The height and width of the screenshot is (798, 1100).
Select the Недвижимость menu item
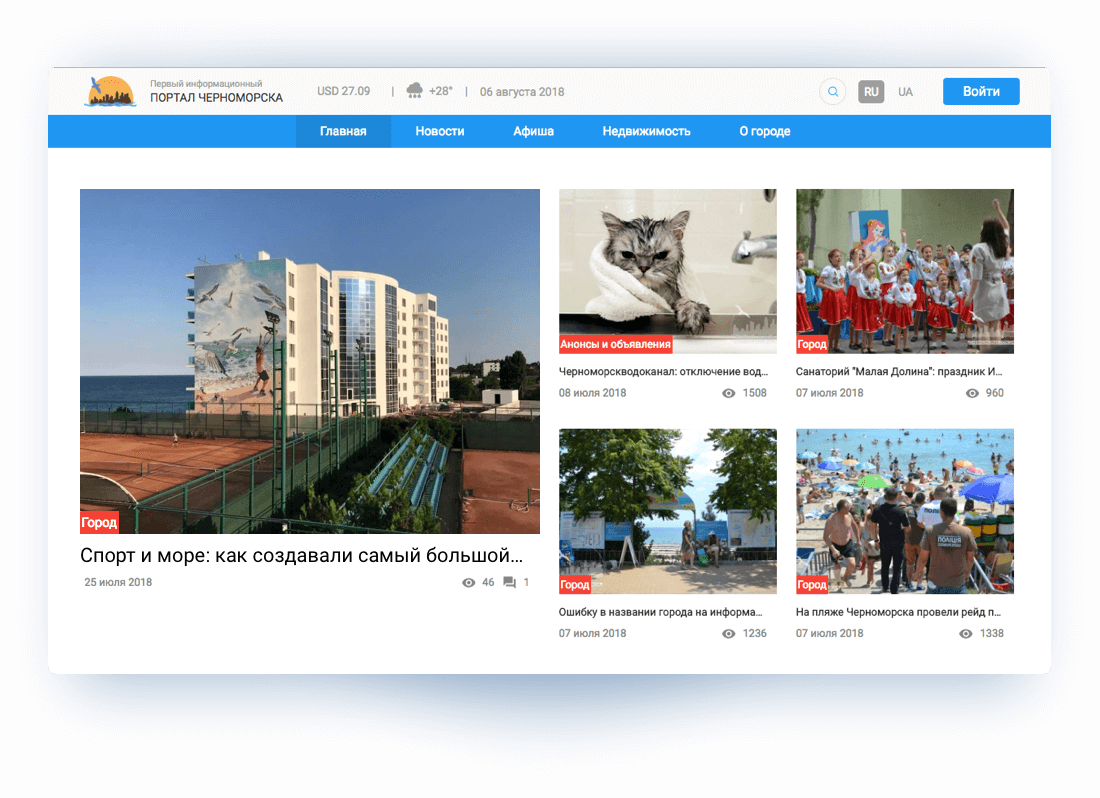(x=646, y=131)
